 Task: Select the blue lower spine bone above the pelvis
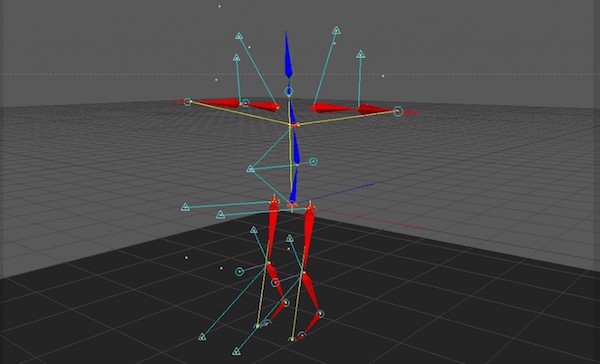tap(293, 186)
